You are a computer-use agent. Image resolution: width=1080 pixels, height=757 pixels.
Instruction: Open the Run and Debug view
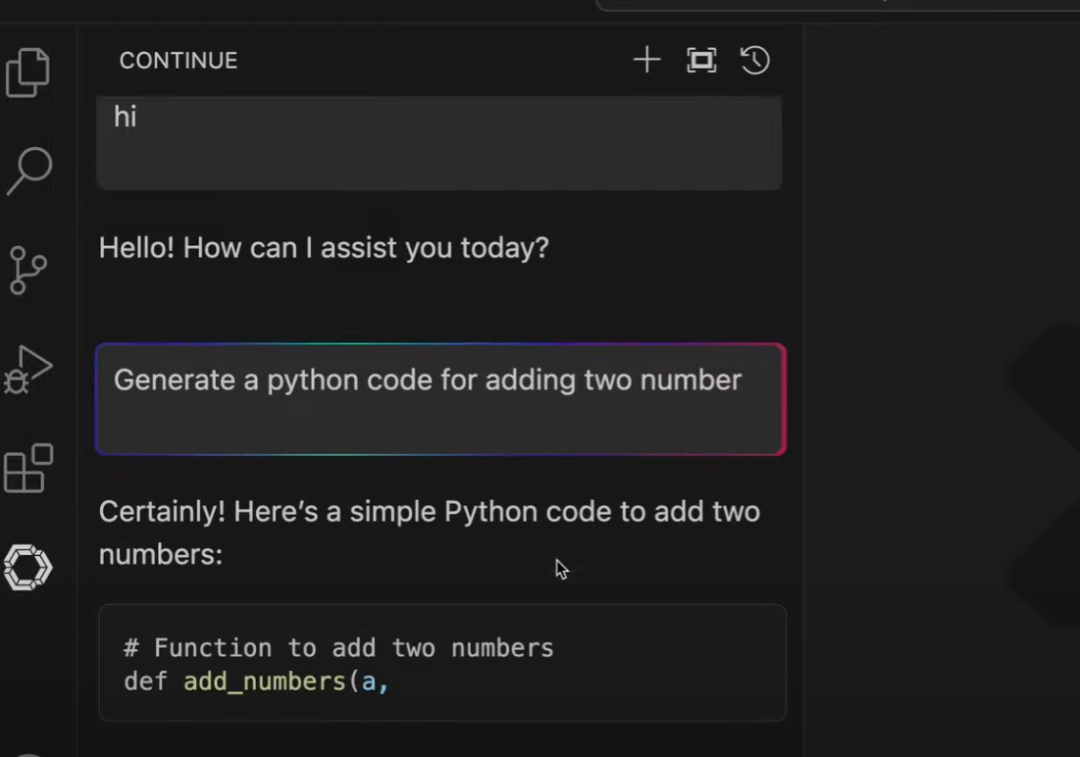(x=28, y=369)
